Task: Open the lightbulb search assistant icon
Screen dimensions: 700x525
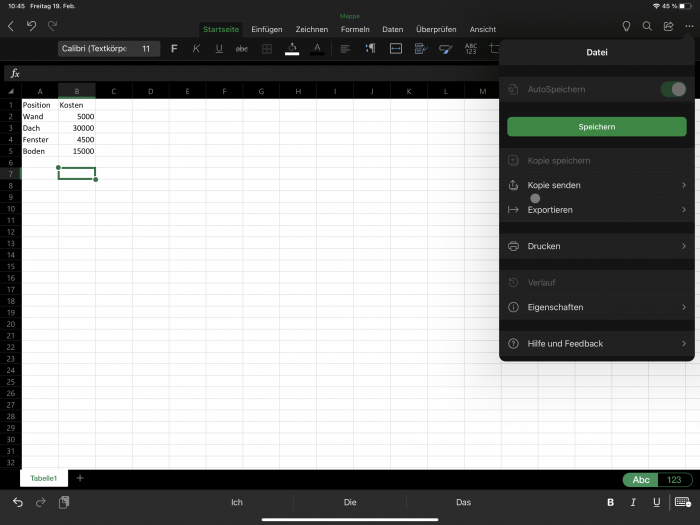Action: pos(626,26)
